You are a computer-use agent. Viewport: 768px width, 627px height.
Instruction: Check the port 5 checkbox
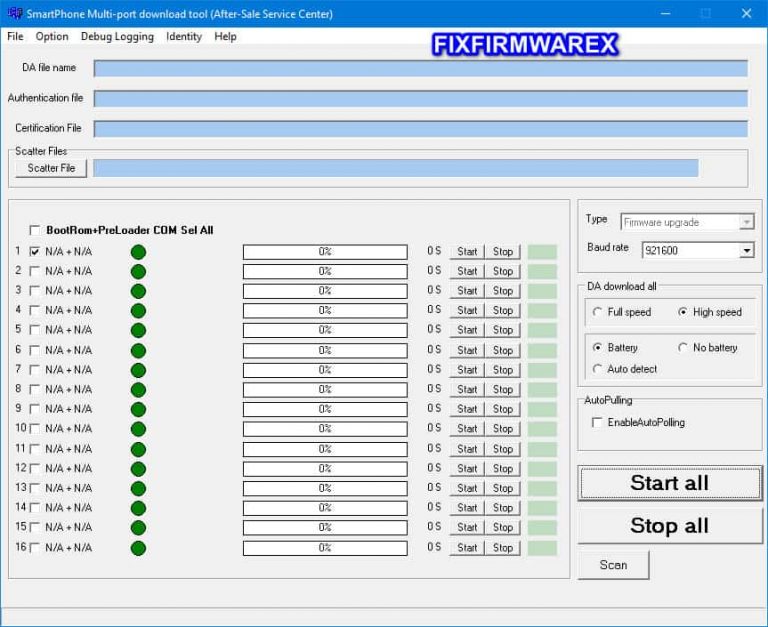coord(35,330)
